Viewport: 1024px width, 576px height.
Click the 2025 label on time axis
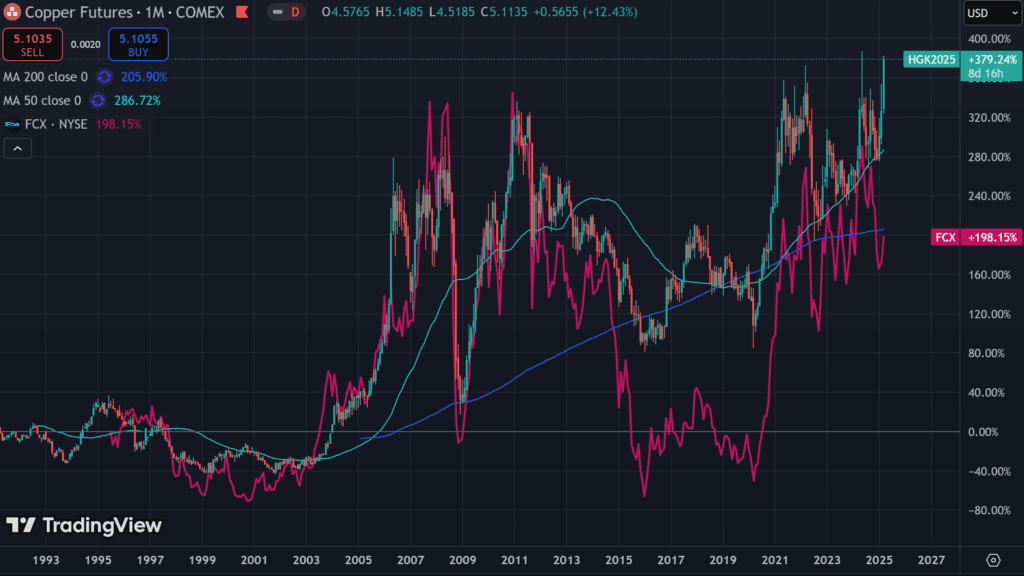(x=879, y=560)
